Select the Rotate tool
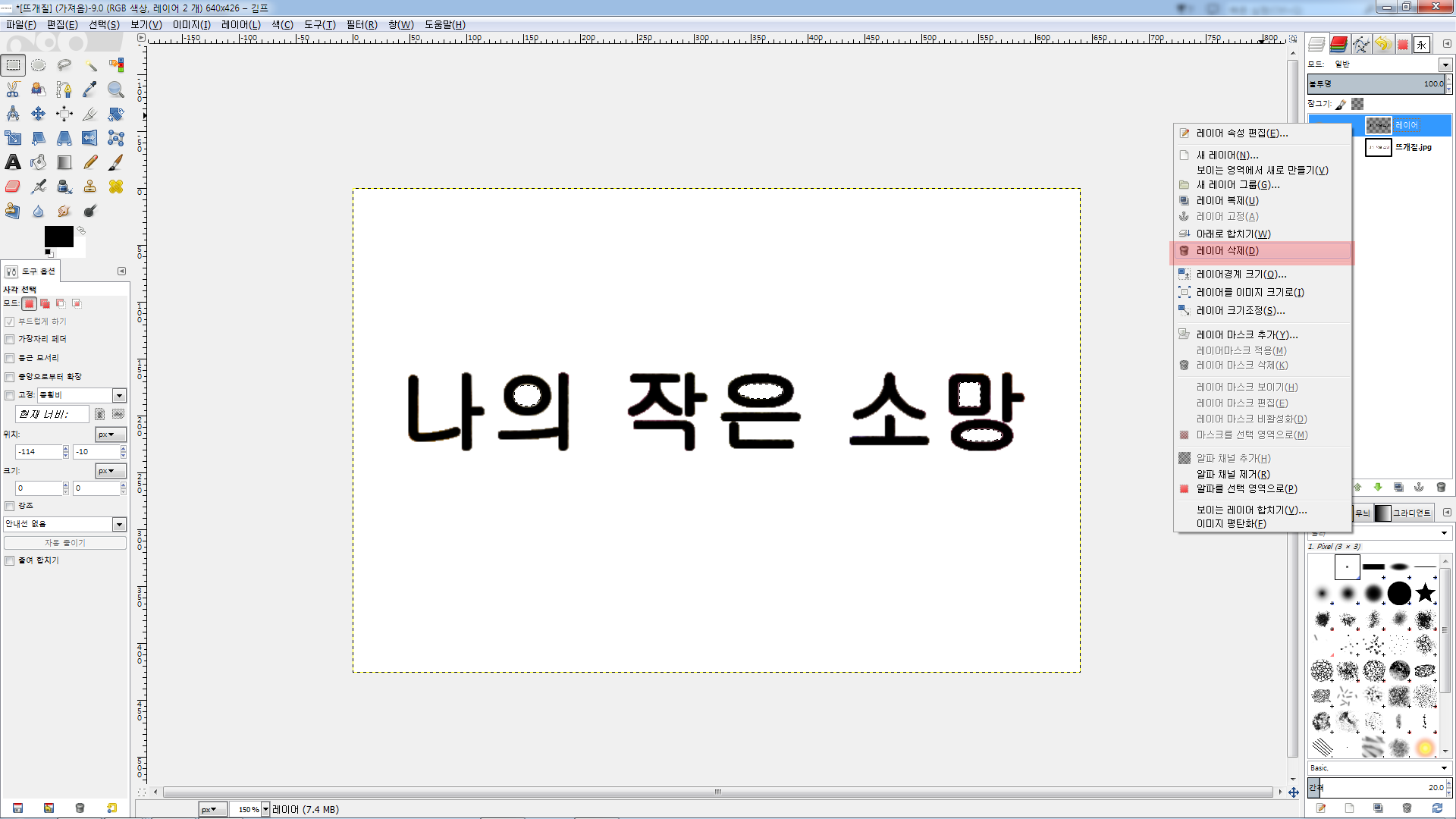The image size is (1456, 819). pos(116,114)
